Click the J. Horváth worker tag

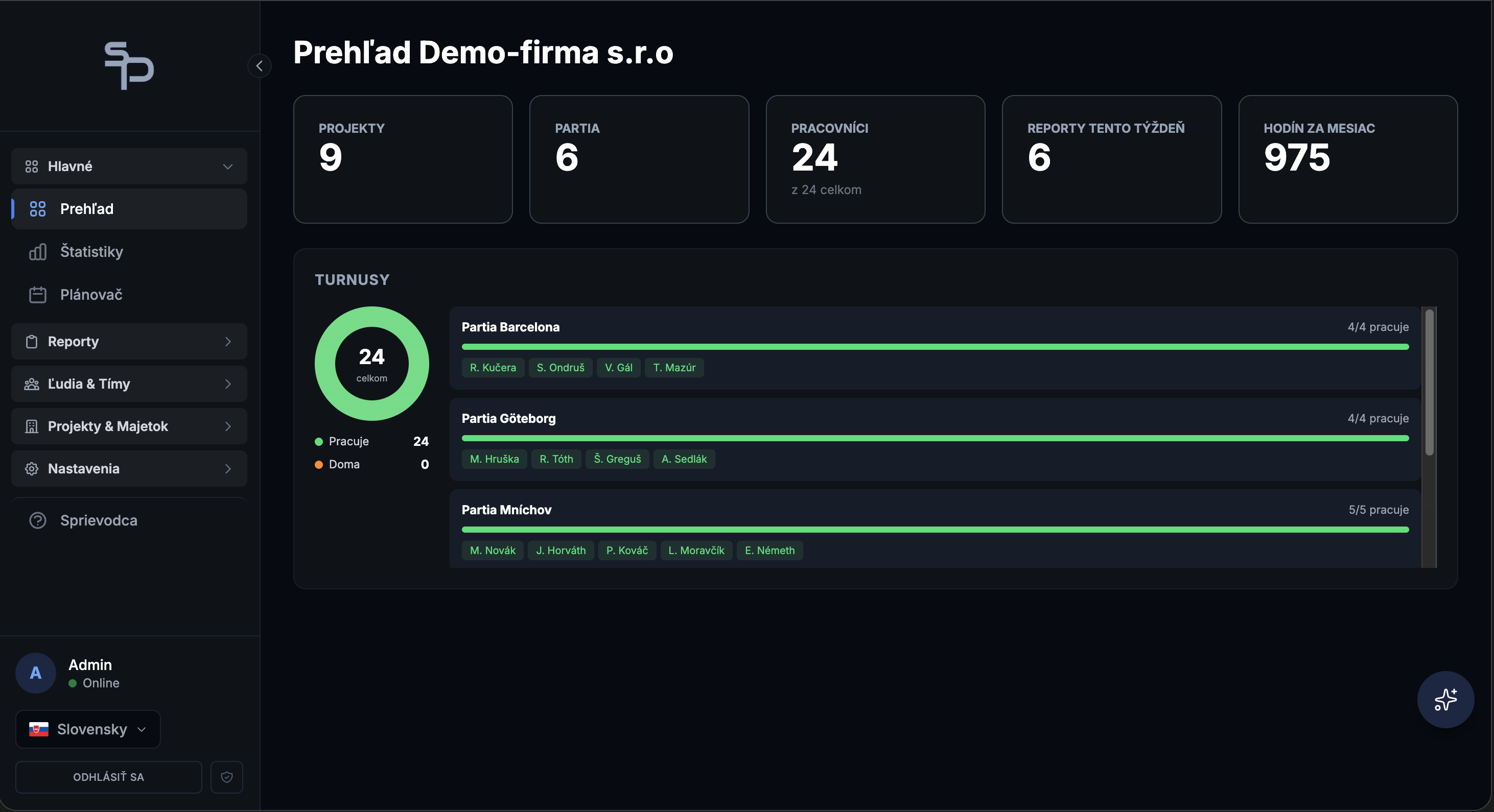[x=561, y=551]
